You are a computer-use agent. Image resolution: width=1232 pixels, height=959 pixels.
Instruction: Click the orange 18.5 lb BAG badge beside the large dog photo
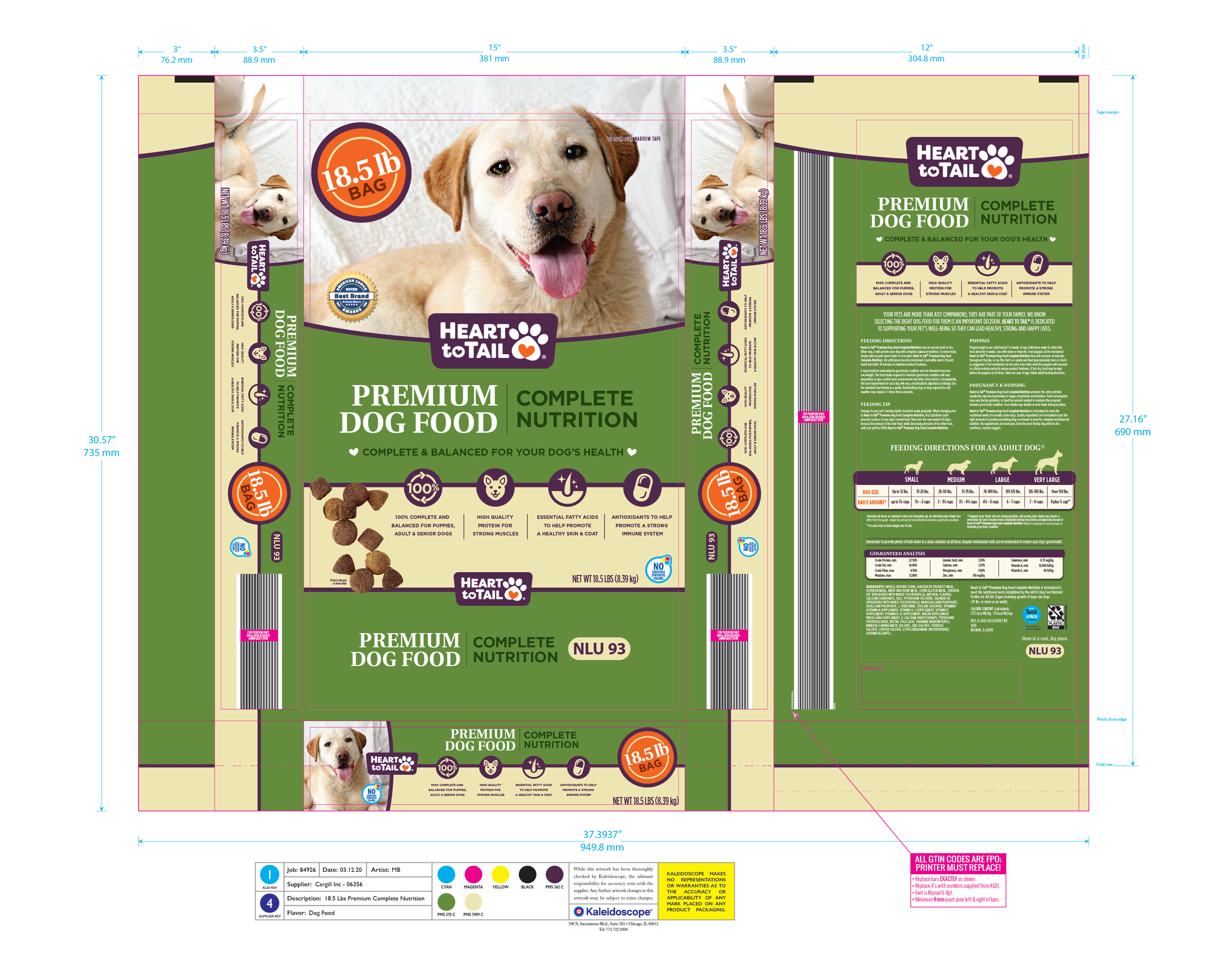pyautogui.click(x=361, y=172)
